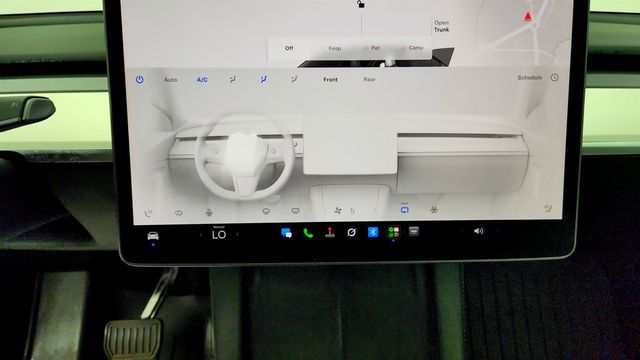Tap the LO temperature display
The width and height of the screenshot is (640, 360).
219,235
